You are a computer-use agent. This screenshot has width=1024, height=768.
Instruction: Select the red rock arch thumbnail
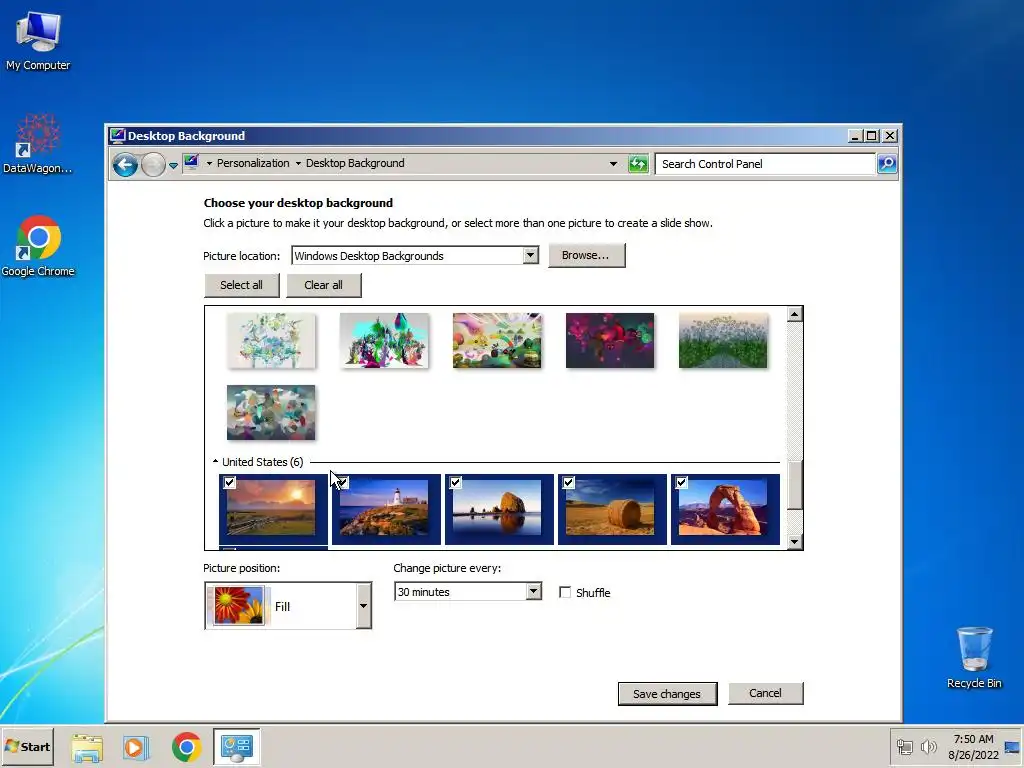click(x=723, y=509)
